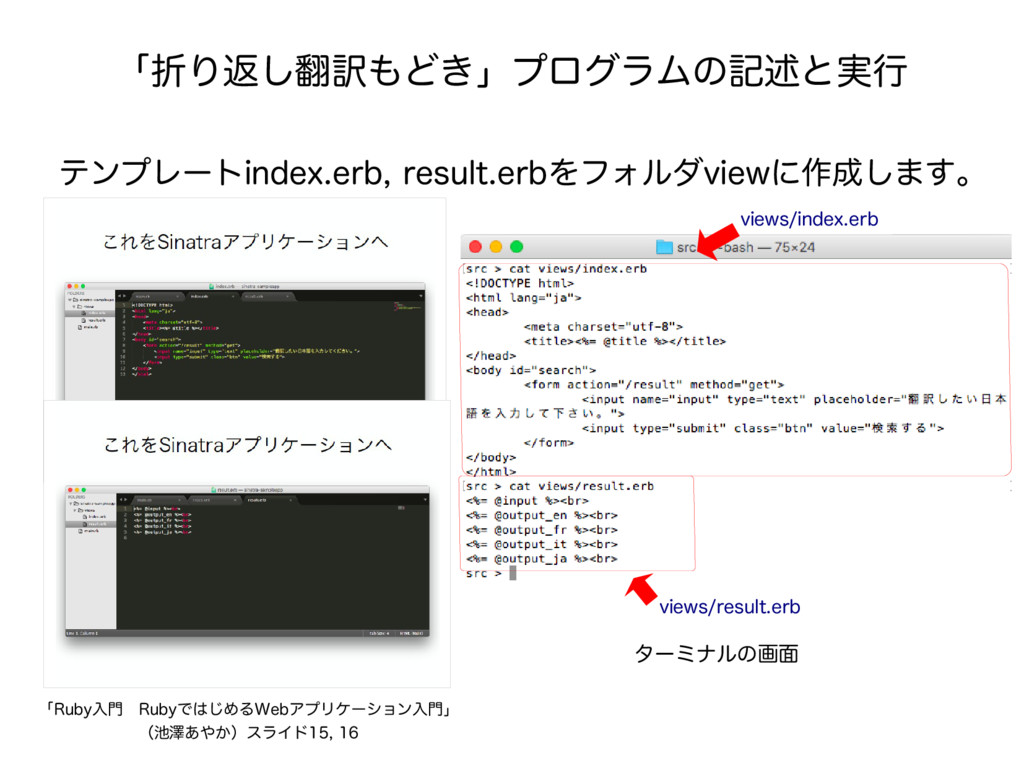Click the '</form>' closing tag line
The width and height of the screenshot is (1024, 768).
click(x=549, y=443)
